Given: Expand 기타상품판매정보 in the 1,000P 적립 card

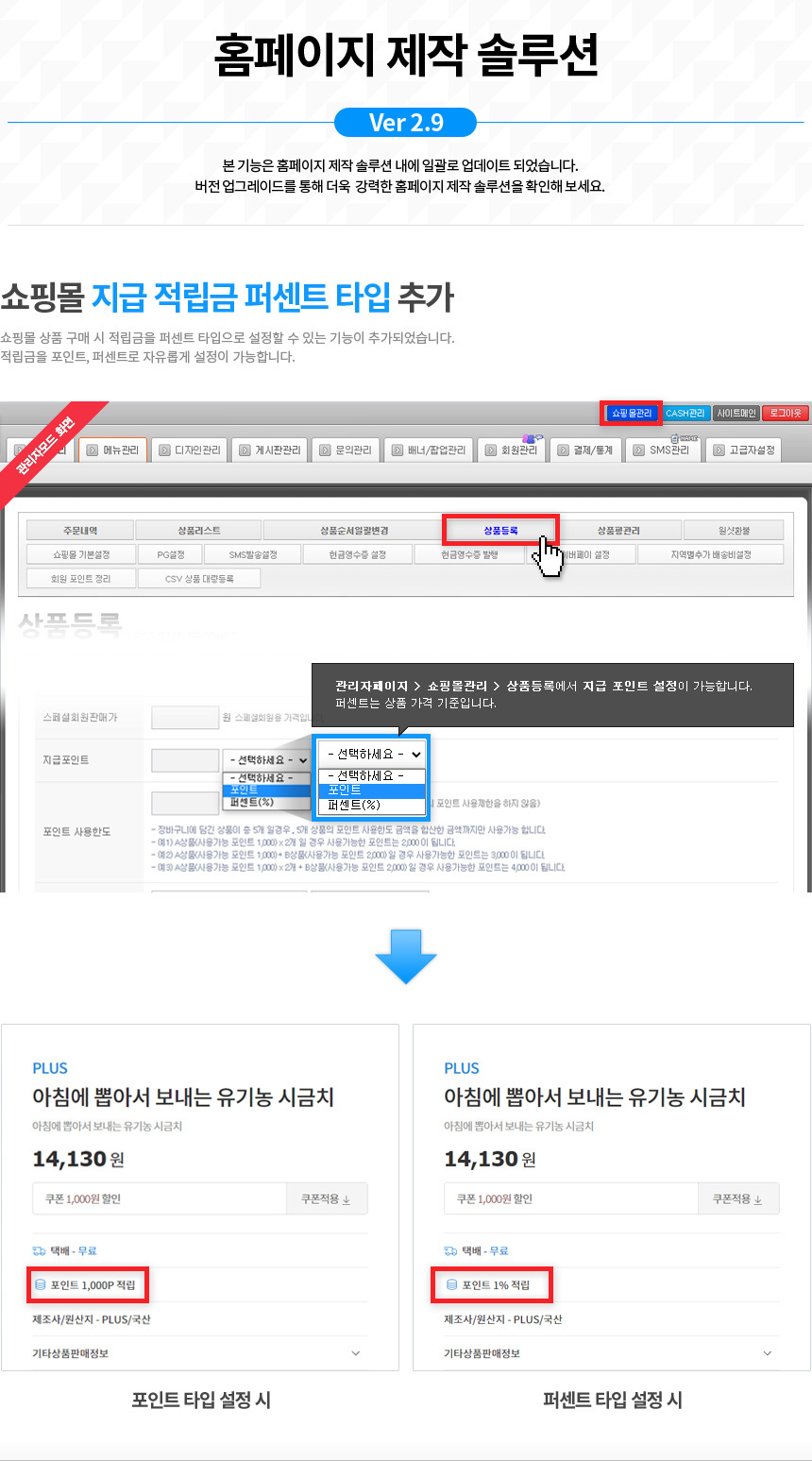Looking at the screenshot, I should click(x=200, y=1353).
